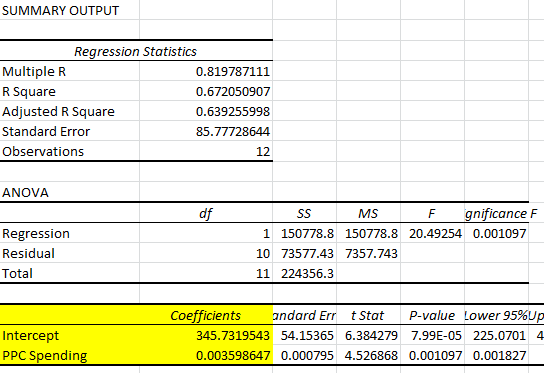
Task: Click PPC Spending Lower 95% value 0.001827
Action: [496, 355]
